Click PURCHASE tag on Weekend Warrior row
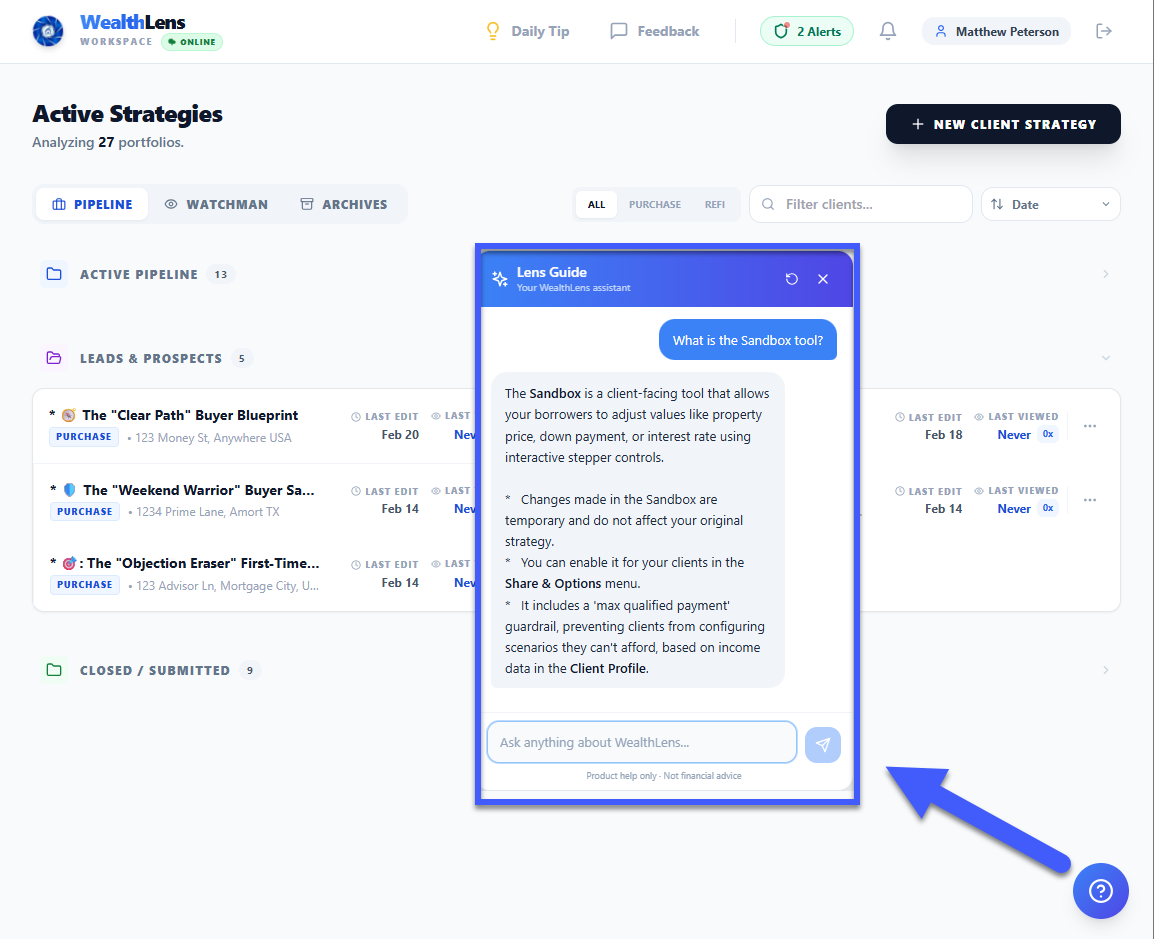This screenshot has height=939, width=1154. click(x=85, y=511)
